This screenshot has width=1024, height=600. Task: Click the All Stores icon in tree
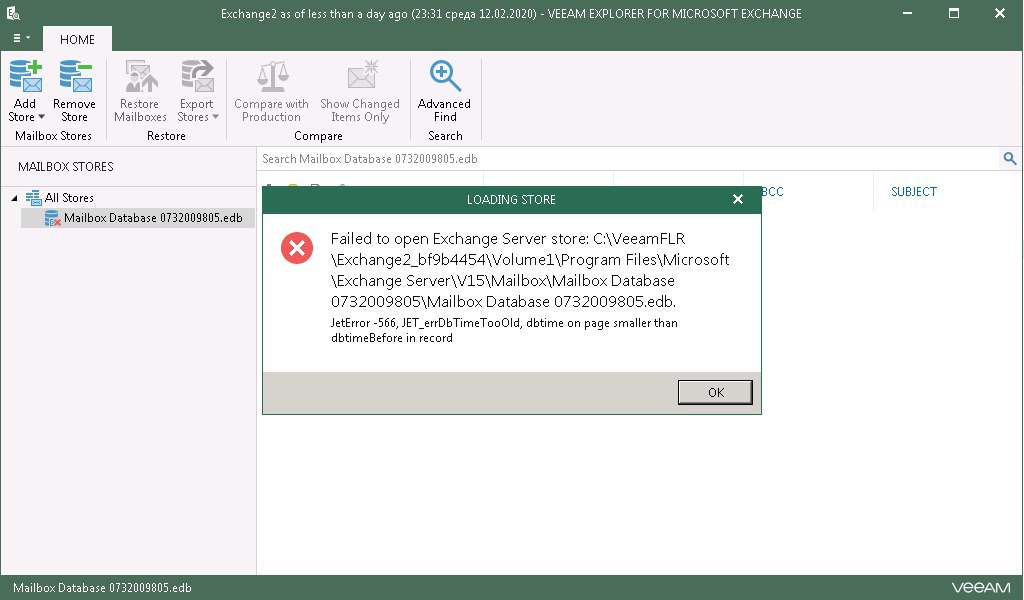(x=33, y=198)
